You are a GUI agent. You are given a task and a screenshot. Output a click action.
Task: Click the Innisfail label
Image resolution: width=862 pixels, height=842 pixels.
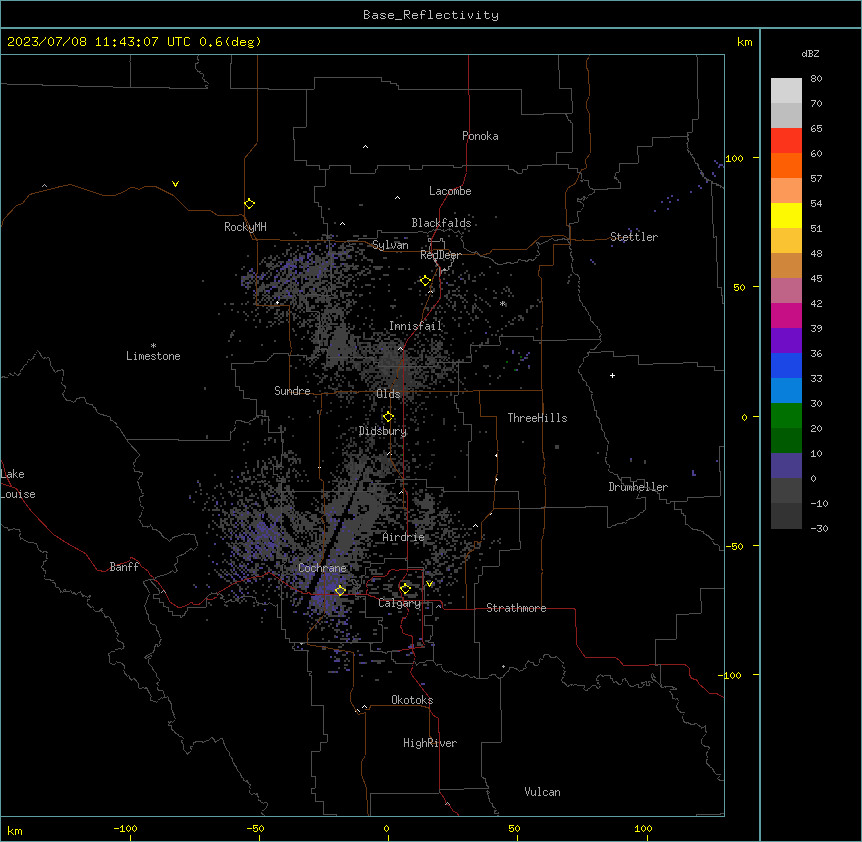tap(416, 326)
